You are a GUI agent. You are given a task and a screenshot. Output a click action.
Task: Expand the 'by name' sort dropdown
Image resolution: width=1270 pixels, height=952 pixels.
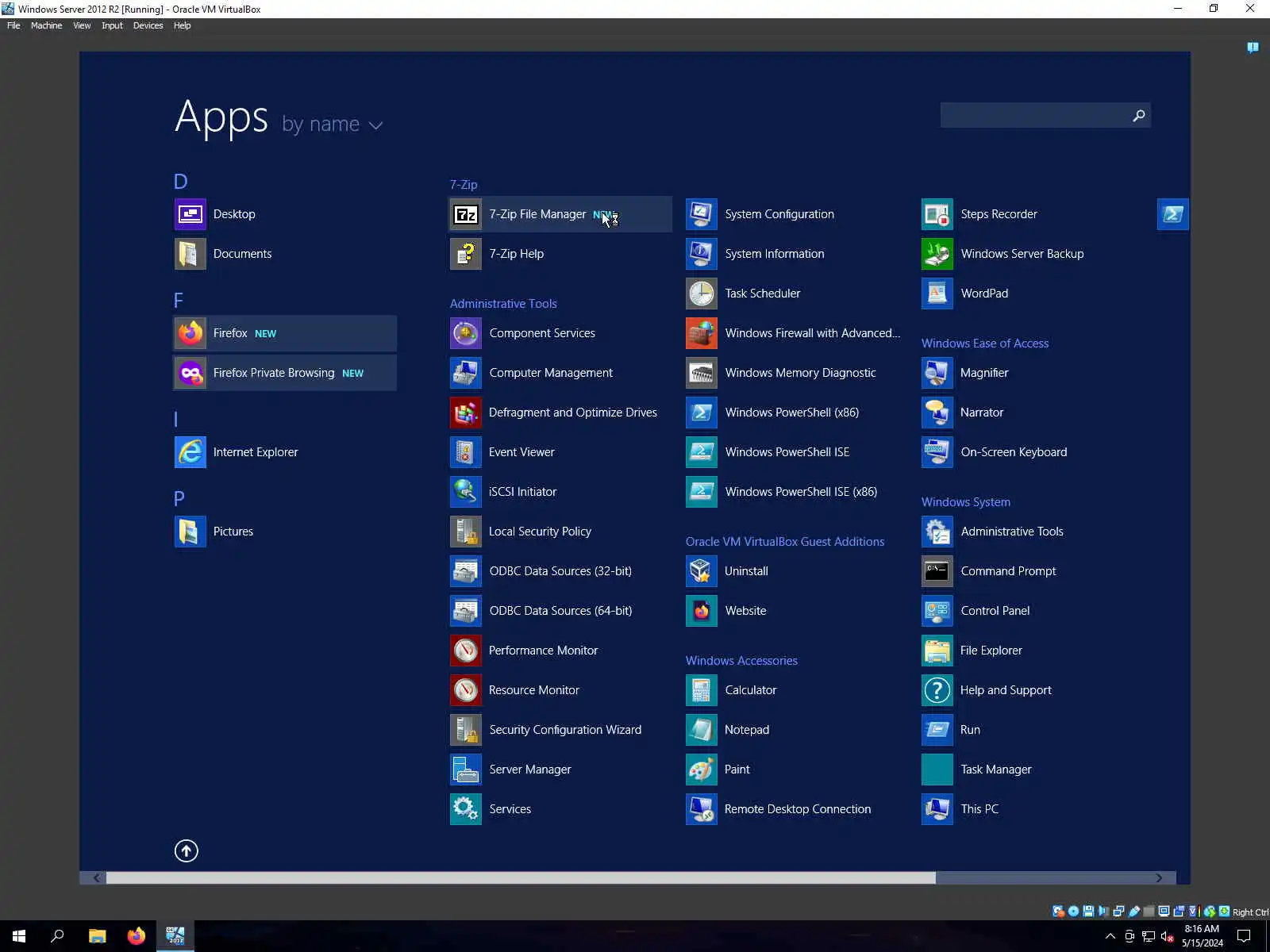tap(333, 125)
